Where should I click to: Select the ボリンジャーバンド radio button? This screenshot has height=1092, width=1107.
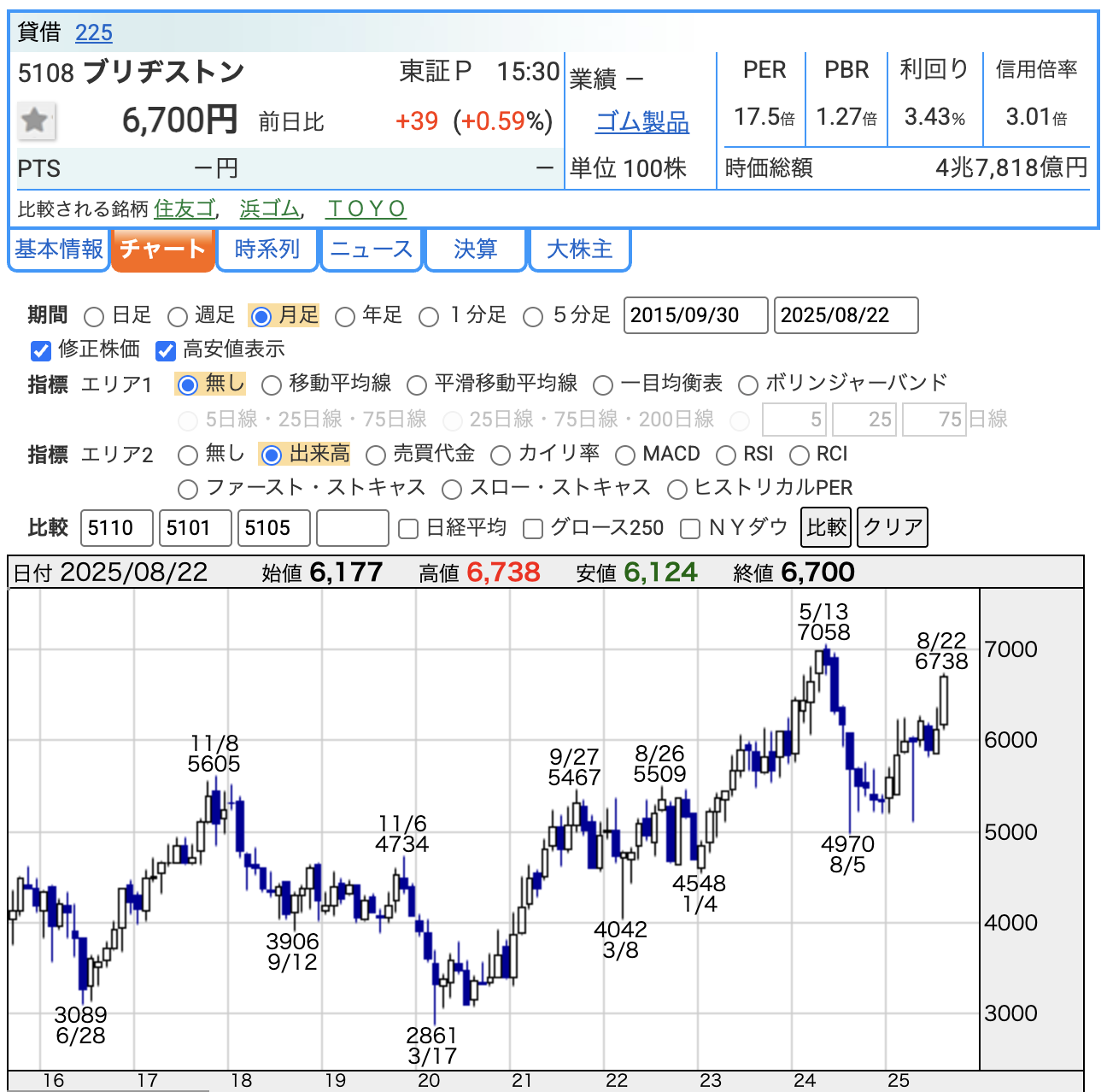point(748,385)
